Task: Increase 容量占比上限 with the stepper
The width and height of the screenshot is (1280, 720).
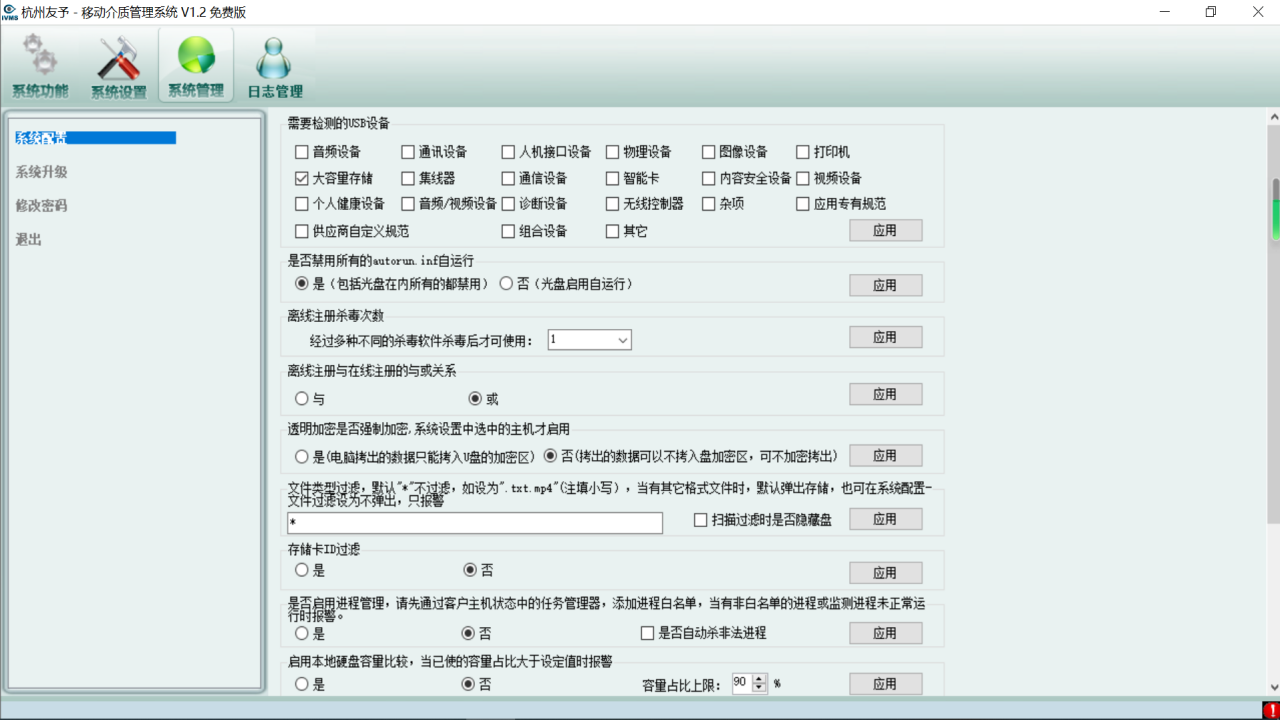Action: point(761,679)
